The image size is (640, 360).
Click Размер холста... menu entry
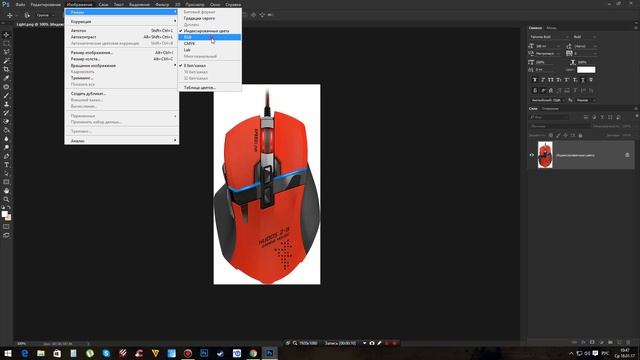click(122, 59)
